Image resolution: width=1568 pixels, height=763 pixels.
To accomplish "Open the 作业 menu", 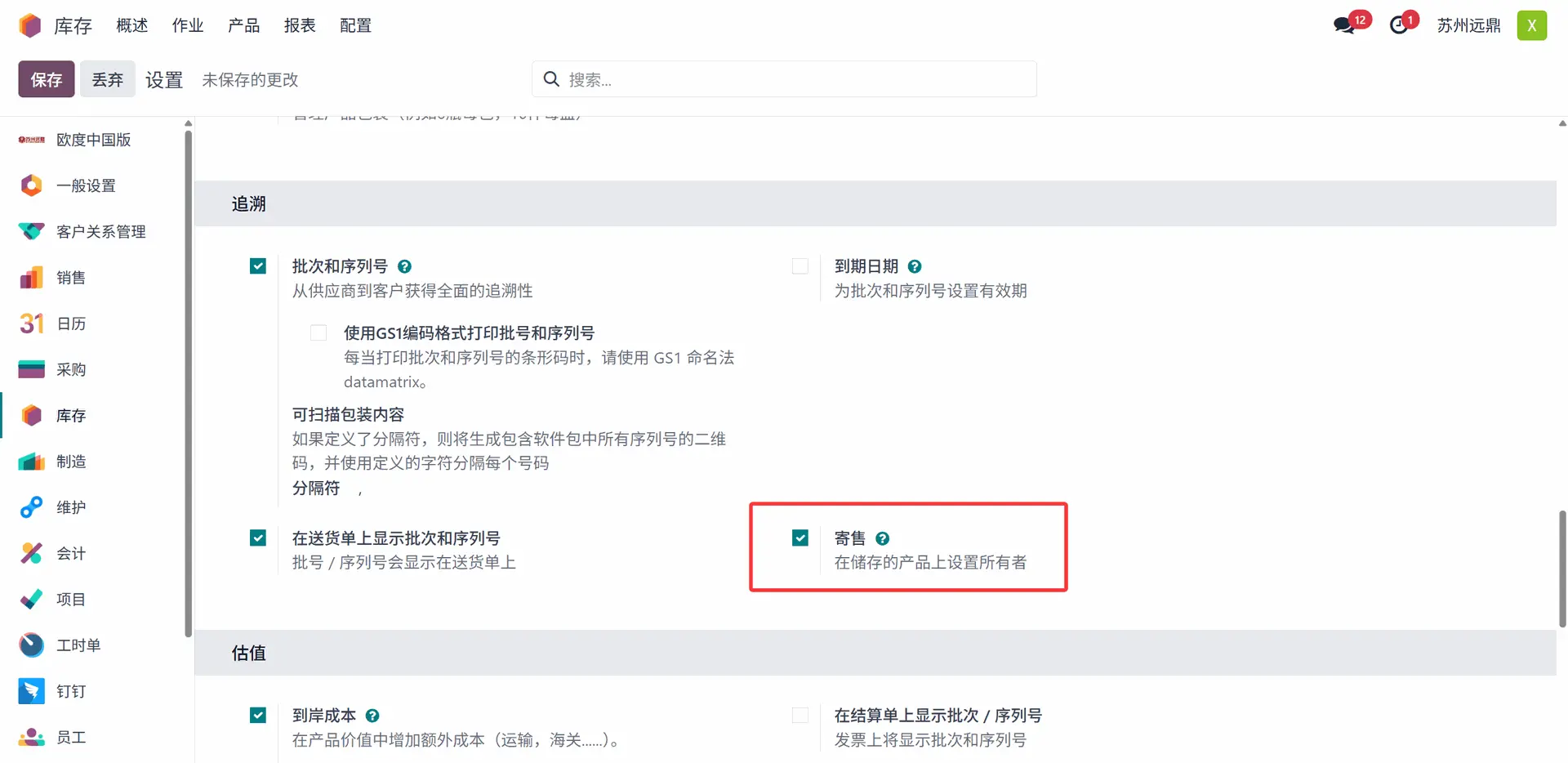I will tap(187, 25).
